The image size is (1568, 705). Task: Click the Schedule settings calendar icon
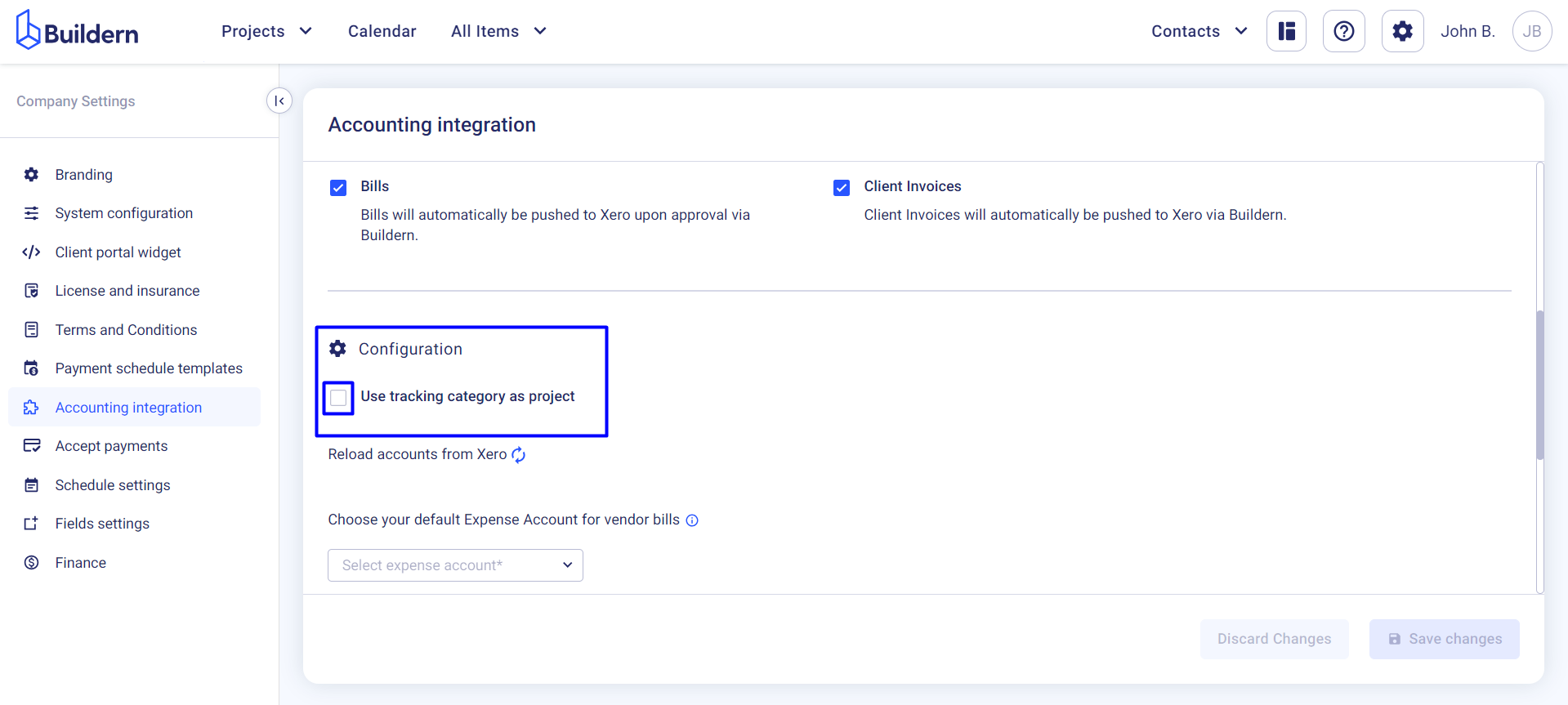click(32, 485)
